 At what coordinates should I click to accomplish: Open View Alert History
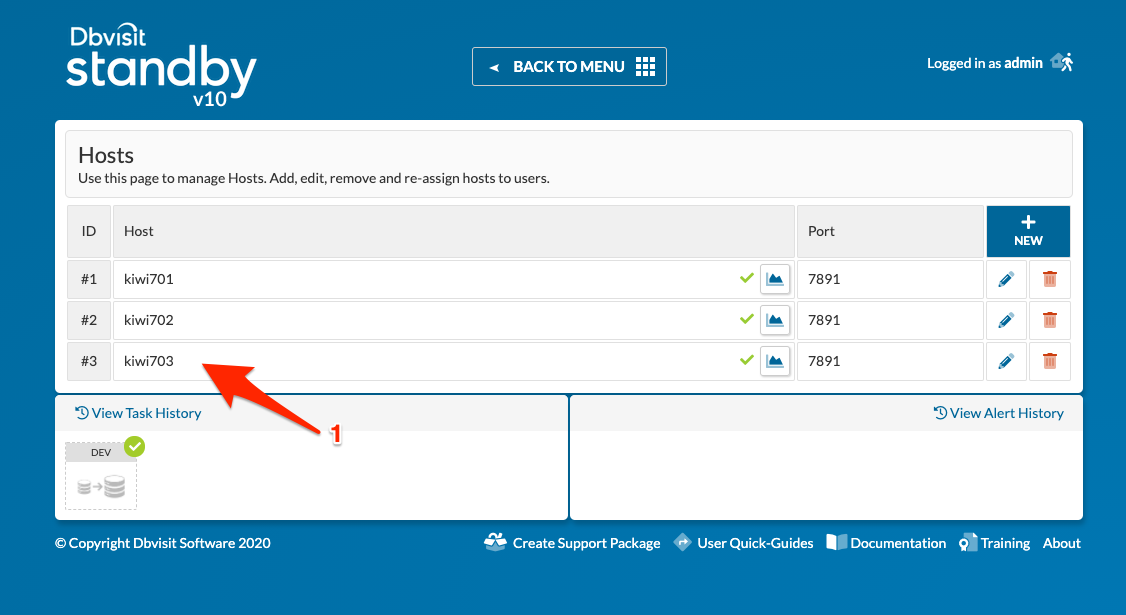[999, 413]
